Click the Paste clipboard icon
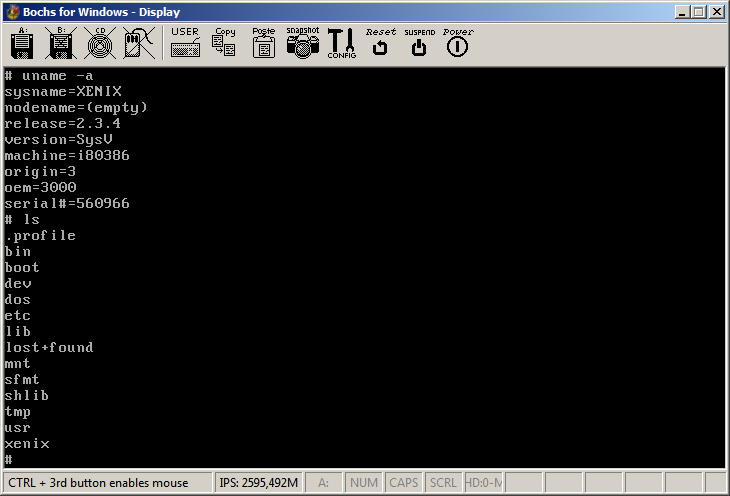This screenshot has height=496, width=730. point(264,42)
